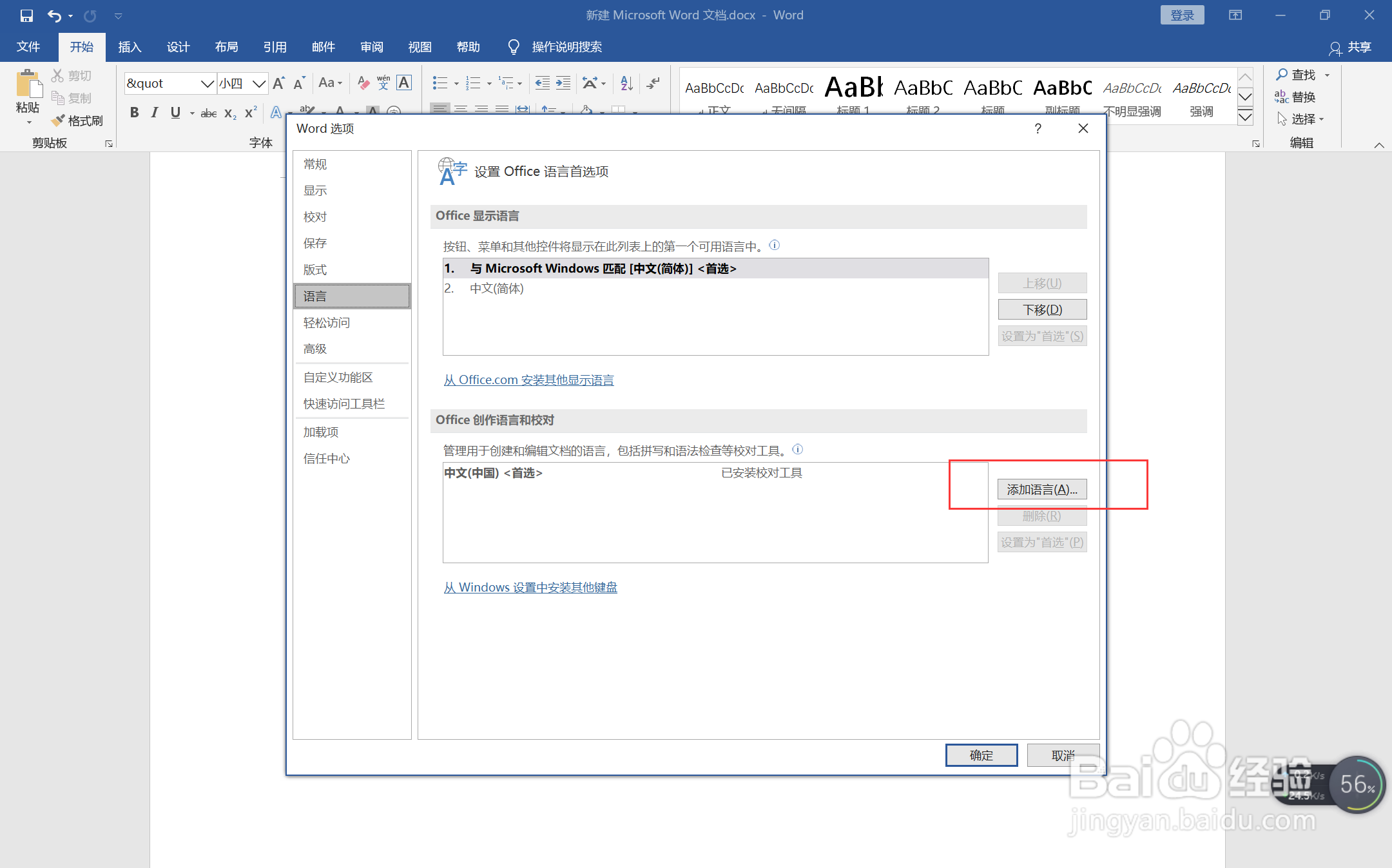Click the Character Border icon
This screenshot has height=868, width=1392.
coord(404,82)
